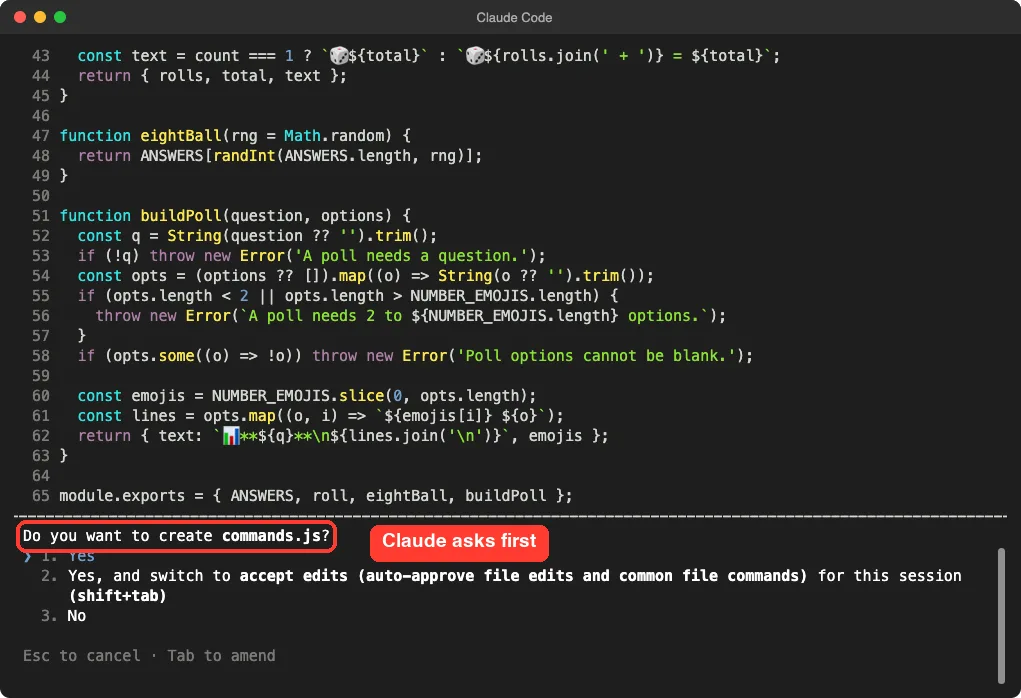This screenshot has width=1021, height=698.
Task: Click the string 'A poll needs a question.'
Action: click(410, 256)
